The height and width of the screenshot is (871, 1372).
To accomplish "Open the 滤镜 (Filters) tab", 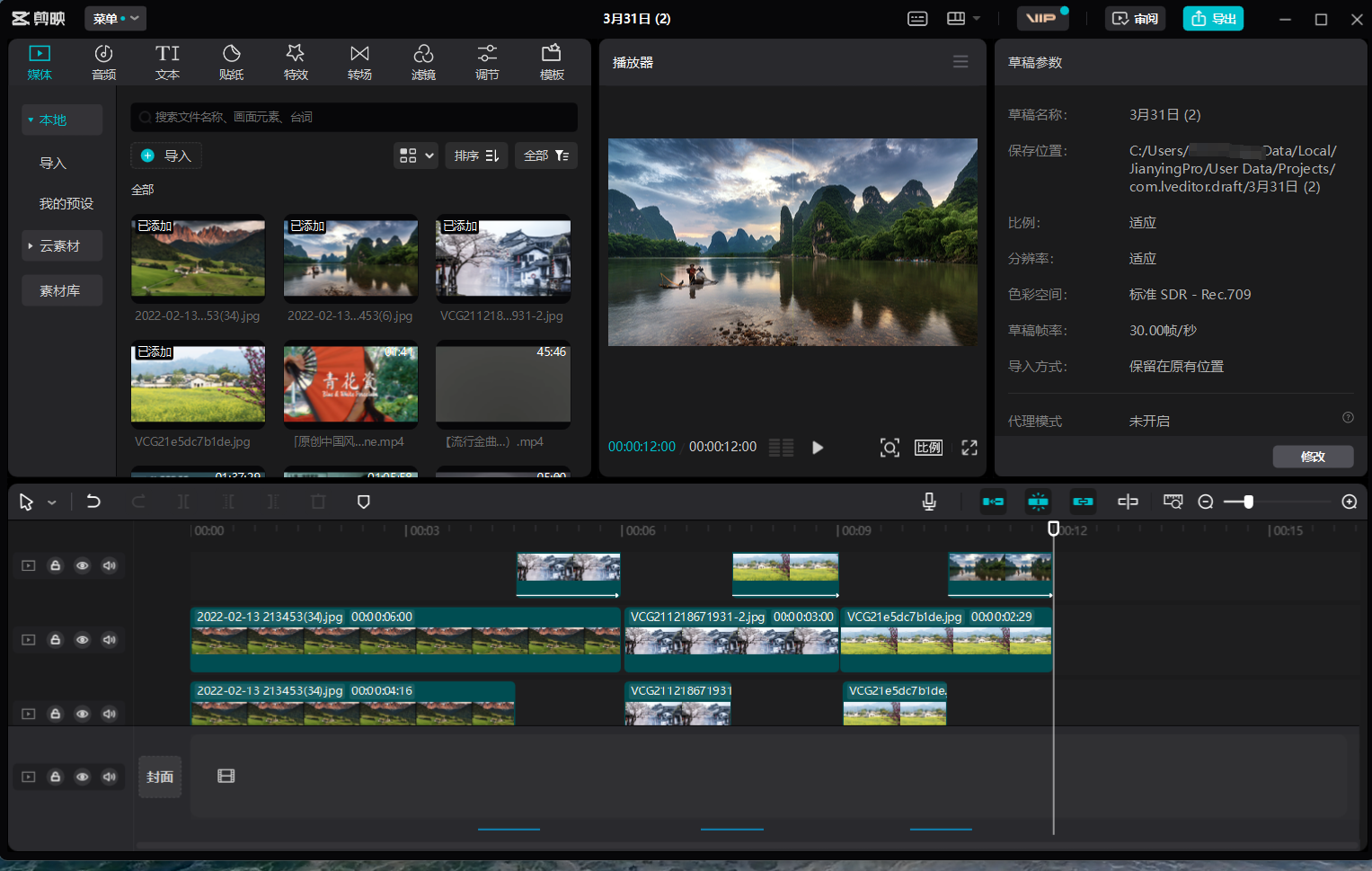I will pos(423,62).
